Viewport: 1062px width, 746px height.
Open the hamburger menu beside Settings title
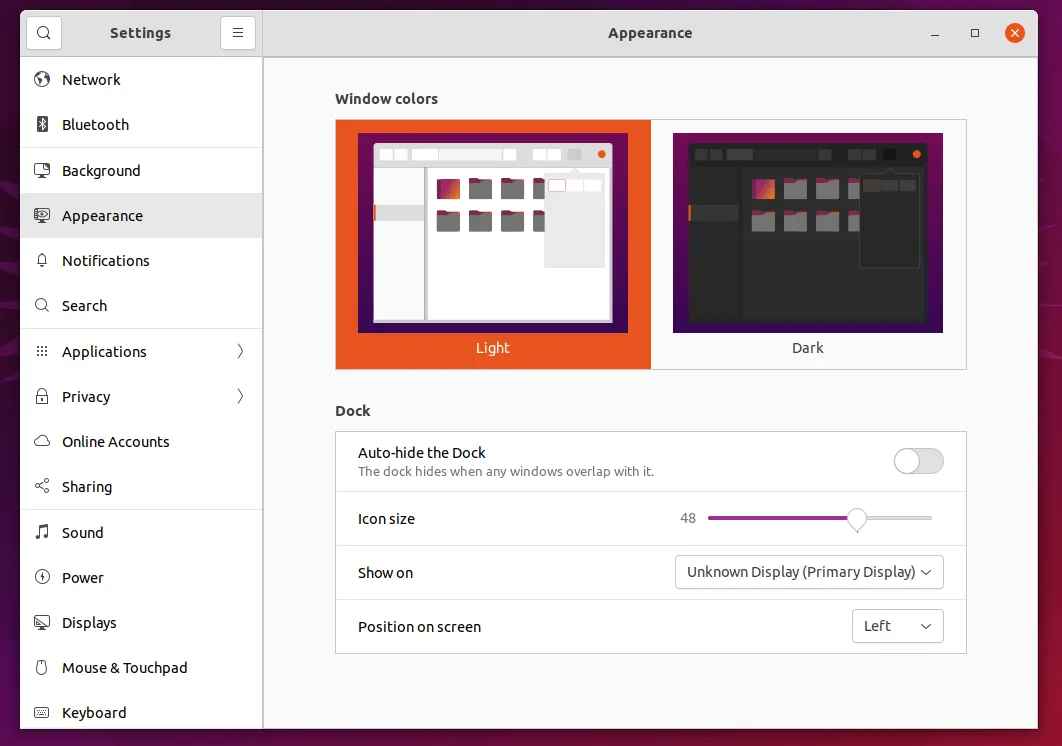tap(238, 33)
